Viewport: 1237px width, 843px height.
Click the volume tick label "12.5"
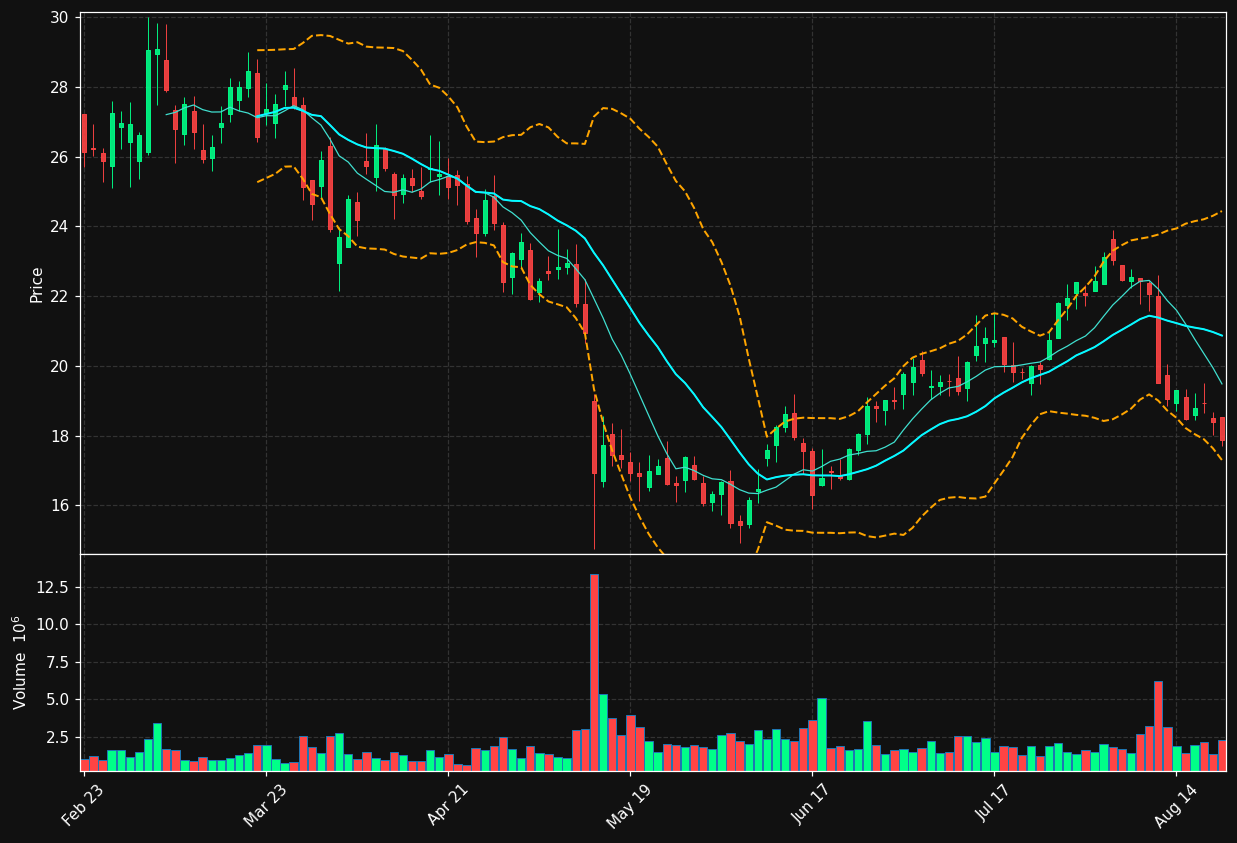pyautogui.click(x=53, y=587)
